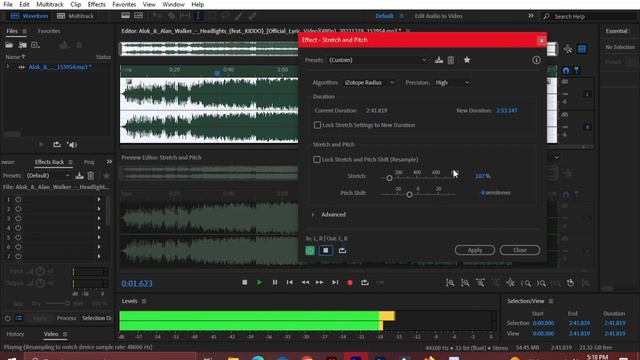Save preset icon in Stretch and Pitch dialog
640x360 pixels.
[439, 60]
